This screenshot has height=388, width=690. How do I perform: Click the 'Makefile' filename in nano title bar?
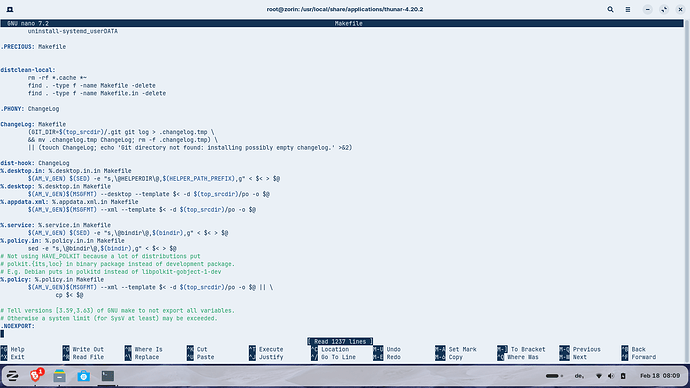pos(349,23)
